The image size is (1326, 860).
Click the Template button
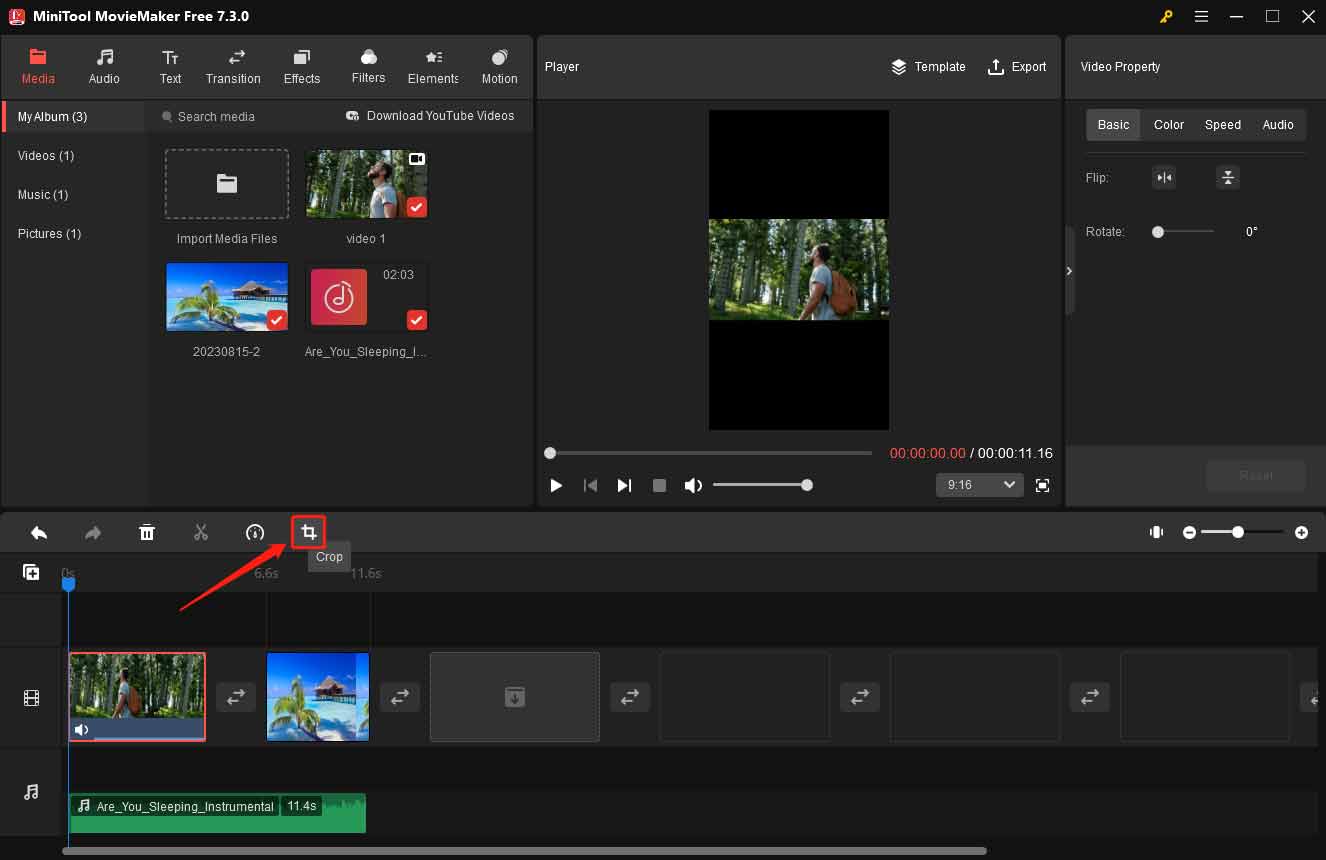click(x=928, y=67)
